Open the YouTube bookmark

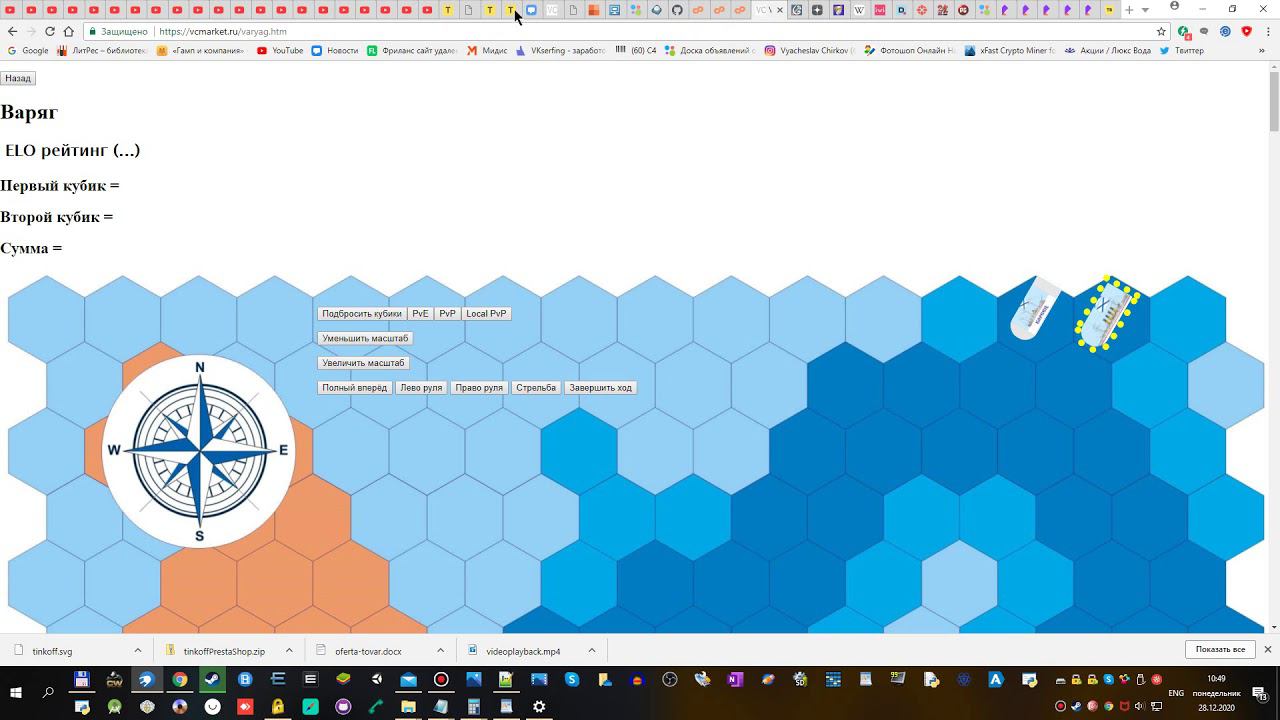click(x=280, y=50)
